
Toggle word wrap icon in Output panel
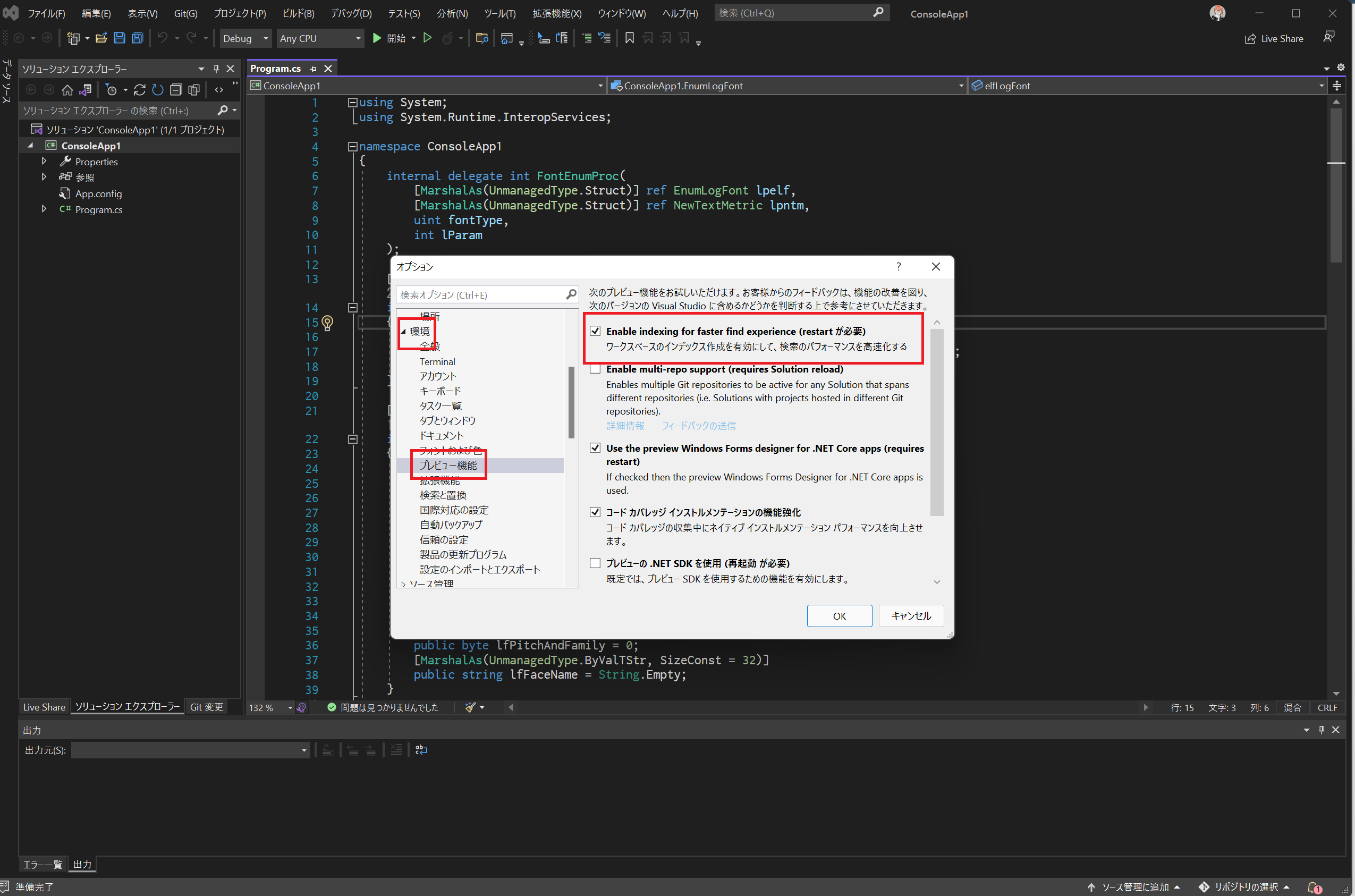coord(421,750)
